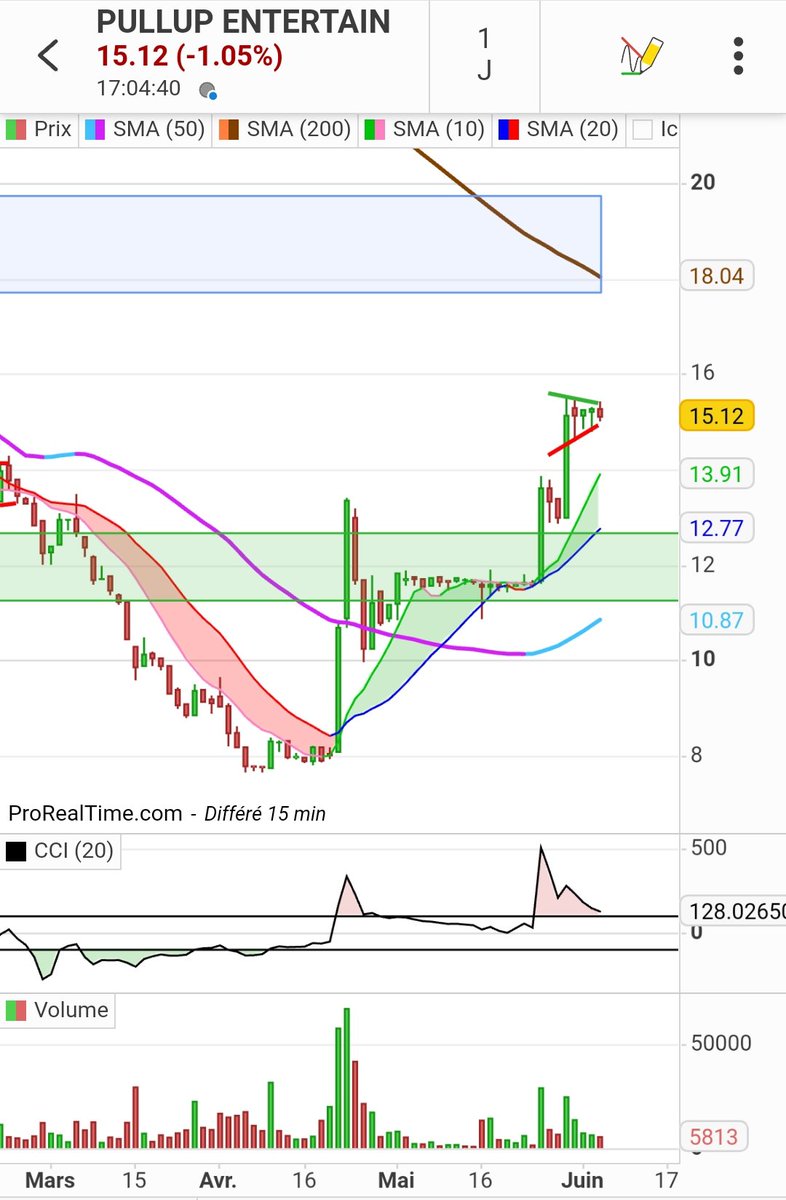Click the Volume green-red swatch
The width and height of the screenshot is (786, 1200).
pyautogui.click(x=17, y=1010)
